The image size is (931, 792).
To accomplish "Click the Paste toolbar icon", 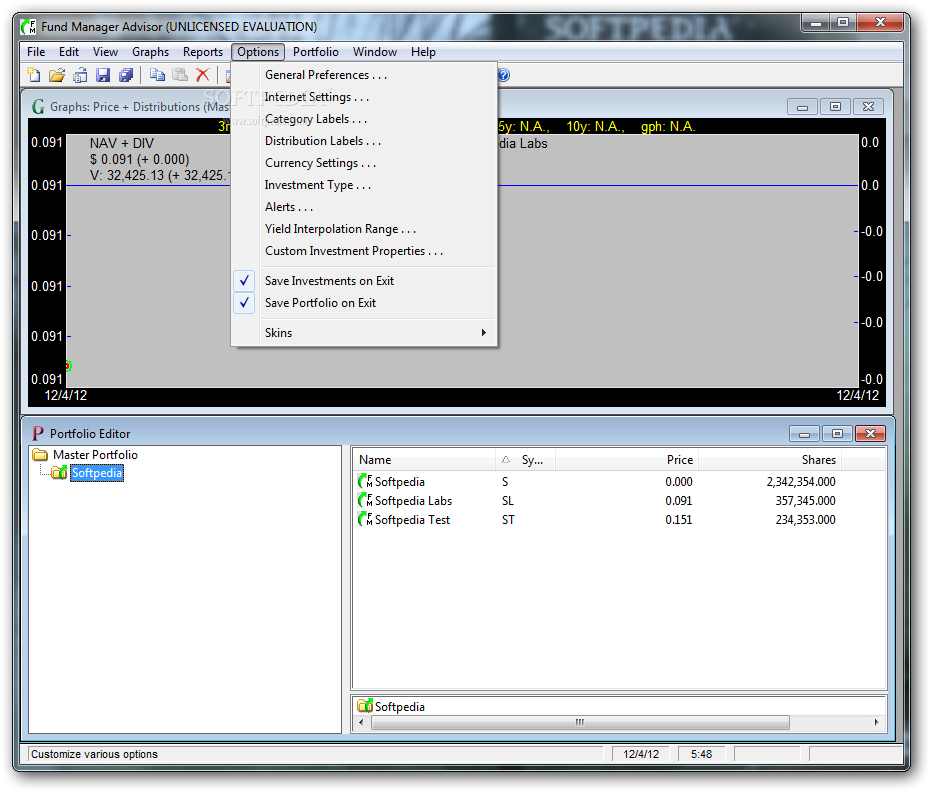I will click(180, 75).
